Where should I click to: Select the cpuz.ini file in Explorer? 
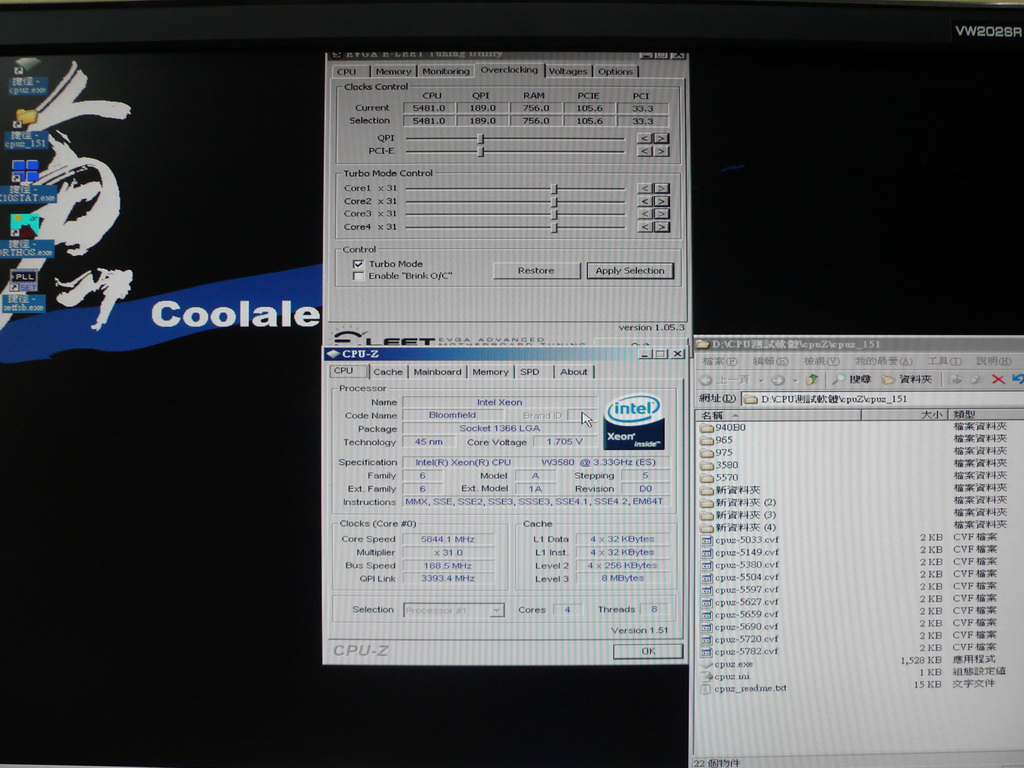725,677
